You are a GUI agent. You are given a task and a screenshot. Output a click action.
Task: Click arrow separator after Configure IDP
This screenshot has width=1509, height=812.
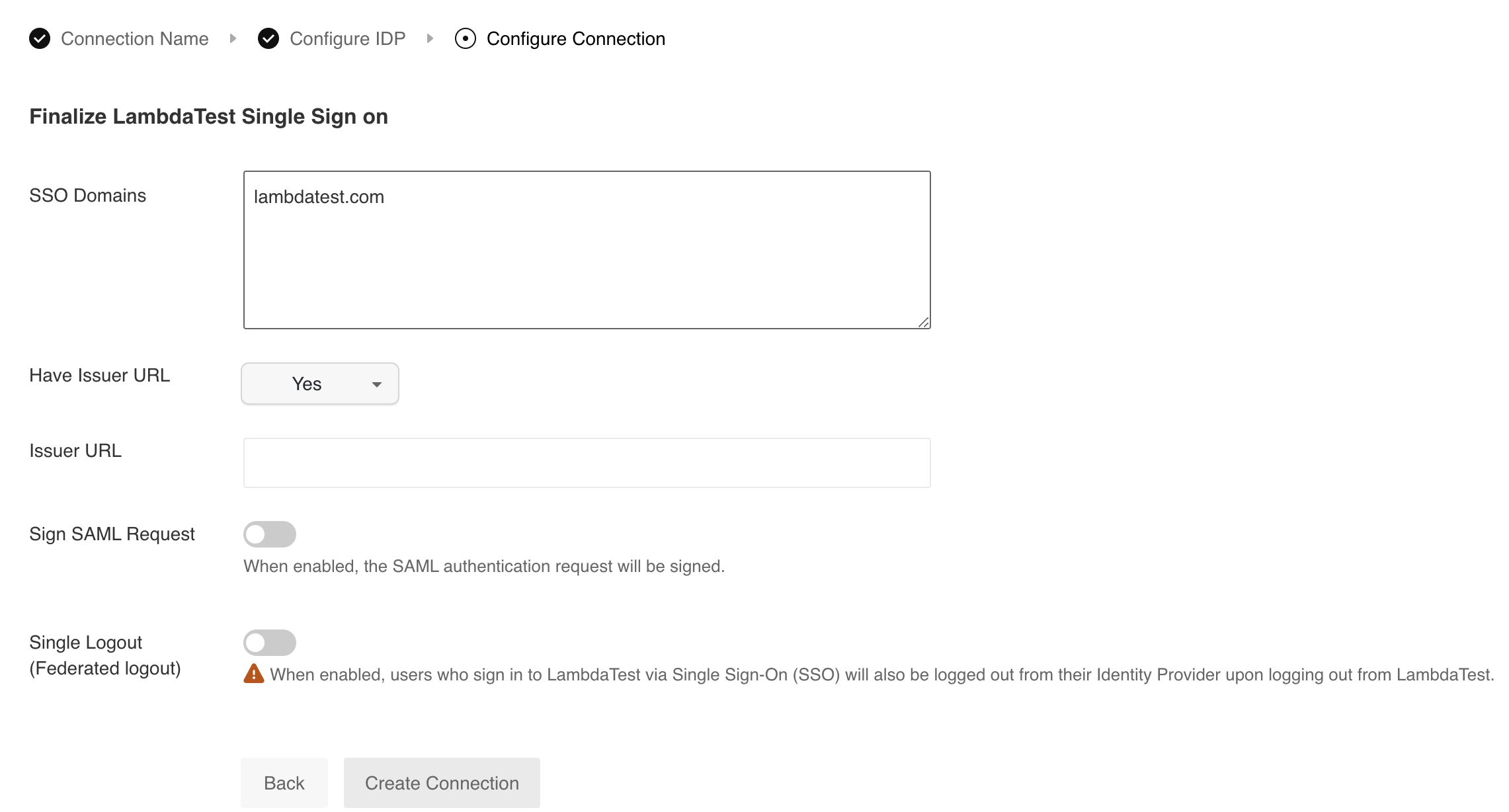[430, 39]
